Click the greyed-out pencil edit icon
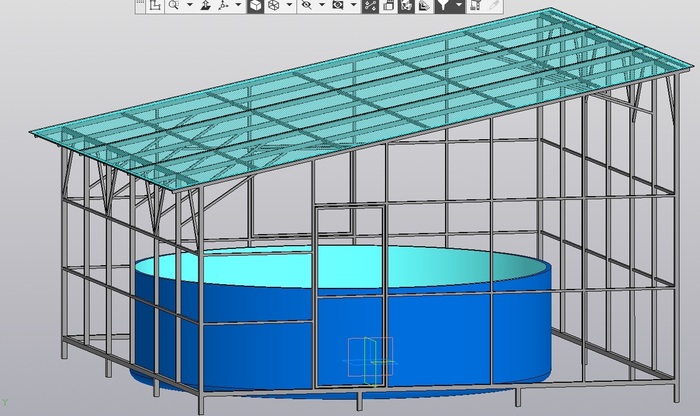 click(494, 5)
